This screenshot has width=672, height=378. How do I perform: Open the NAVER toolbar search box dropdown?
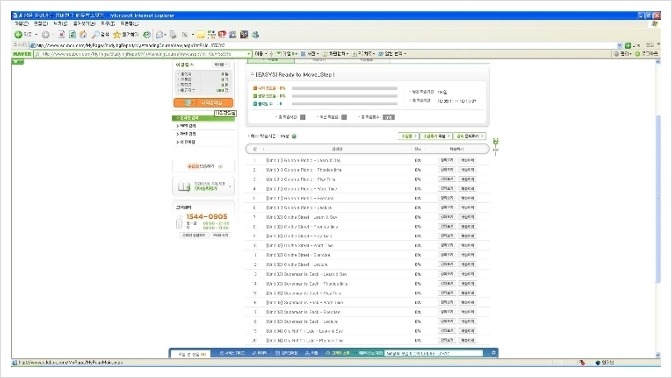[x=249, y=54]
